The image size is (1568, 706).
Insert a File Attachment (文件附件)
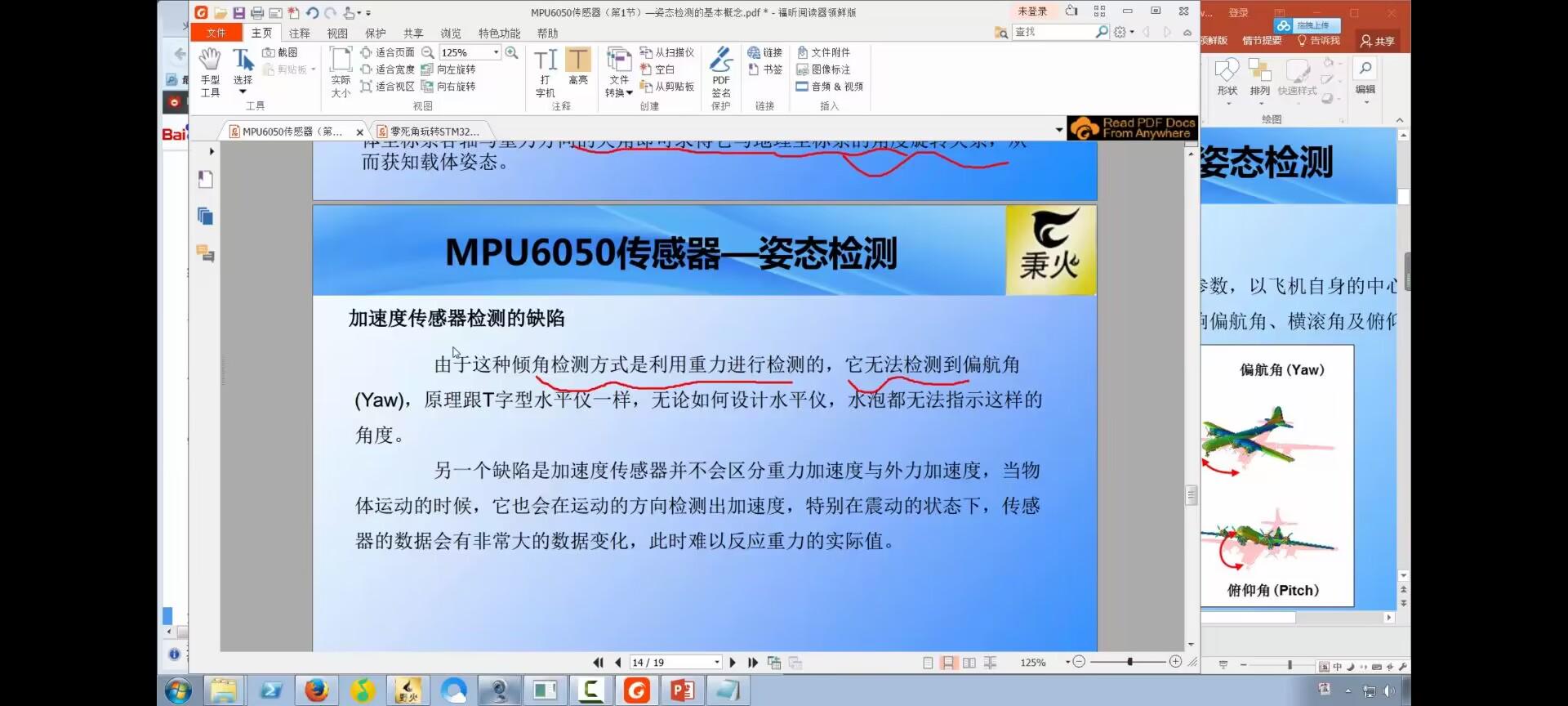pos(823,52)
